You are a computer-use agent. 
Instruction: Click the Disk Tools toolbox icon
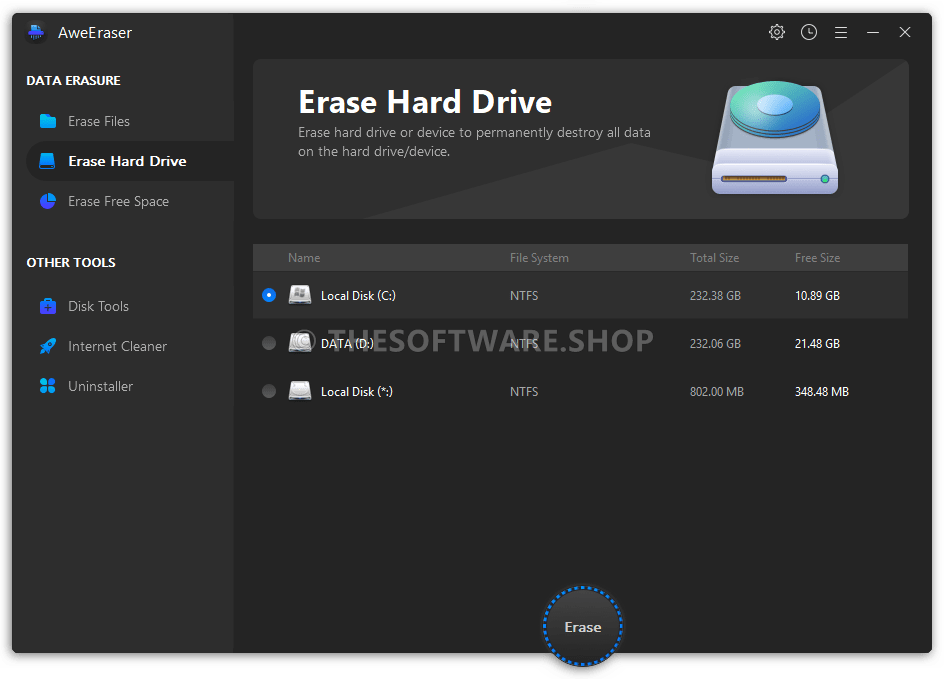(48, 306)
